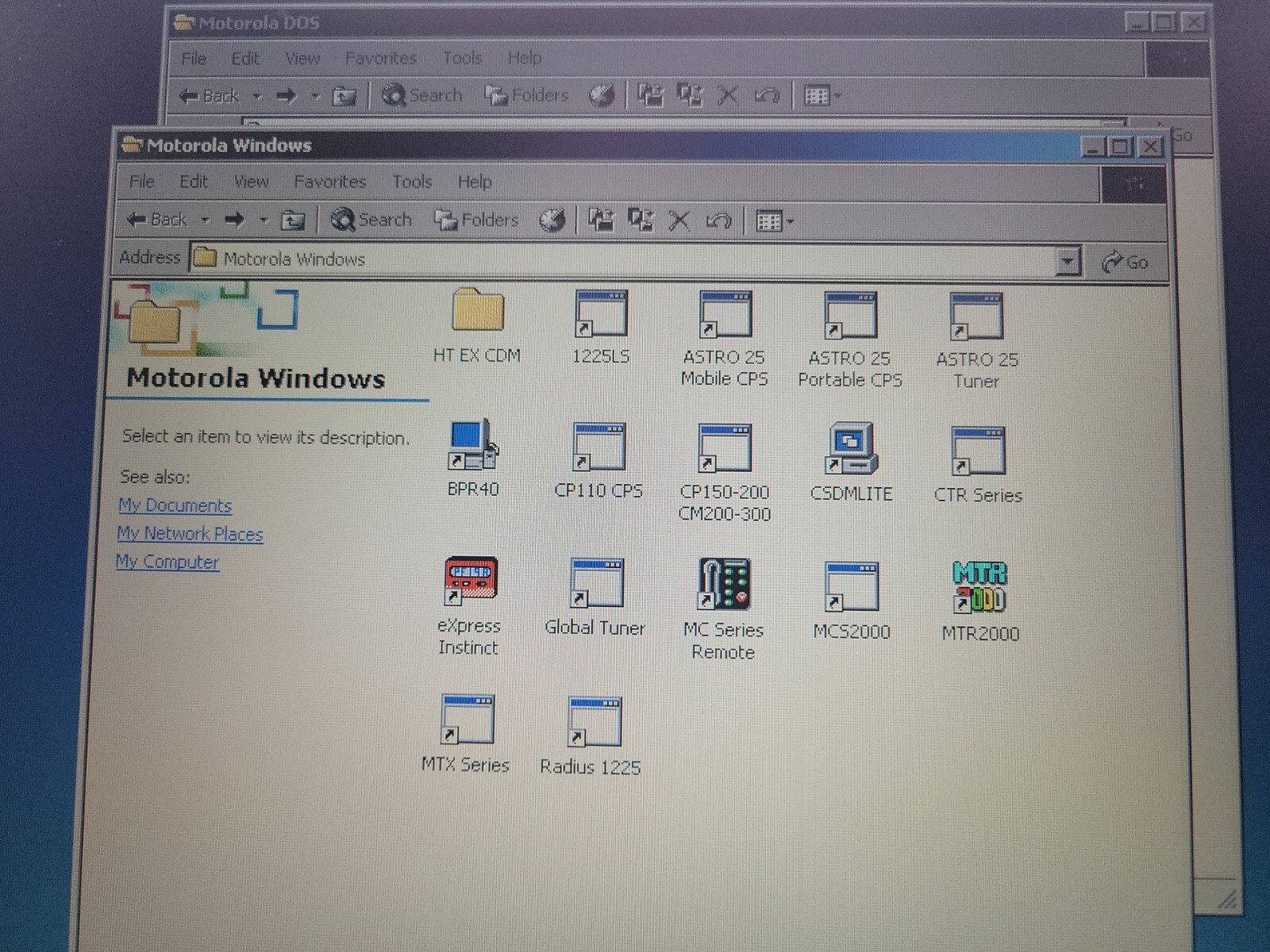Expand Back history dropdown in Motorola Windows

(x=205, y=220)
